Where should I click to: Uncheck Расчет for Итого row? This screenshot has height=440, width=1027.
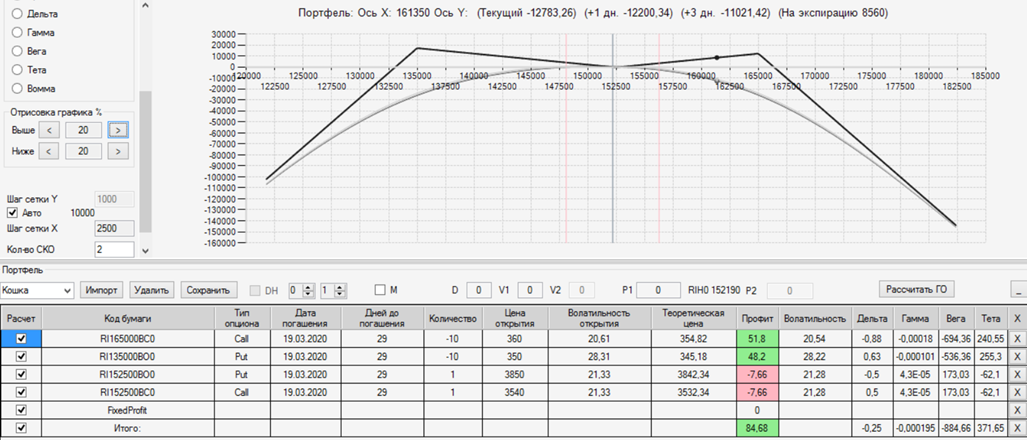(21, 427)
